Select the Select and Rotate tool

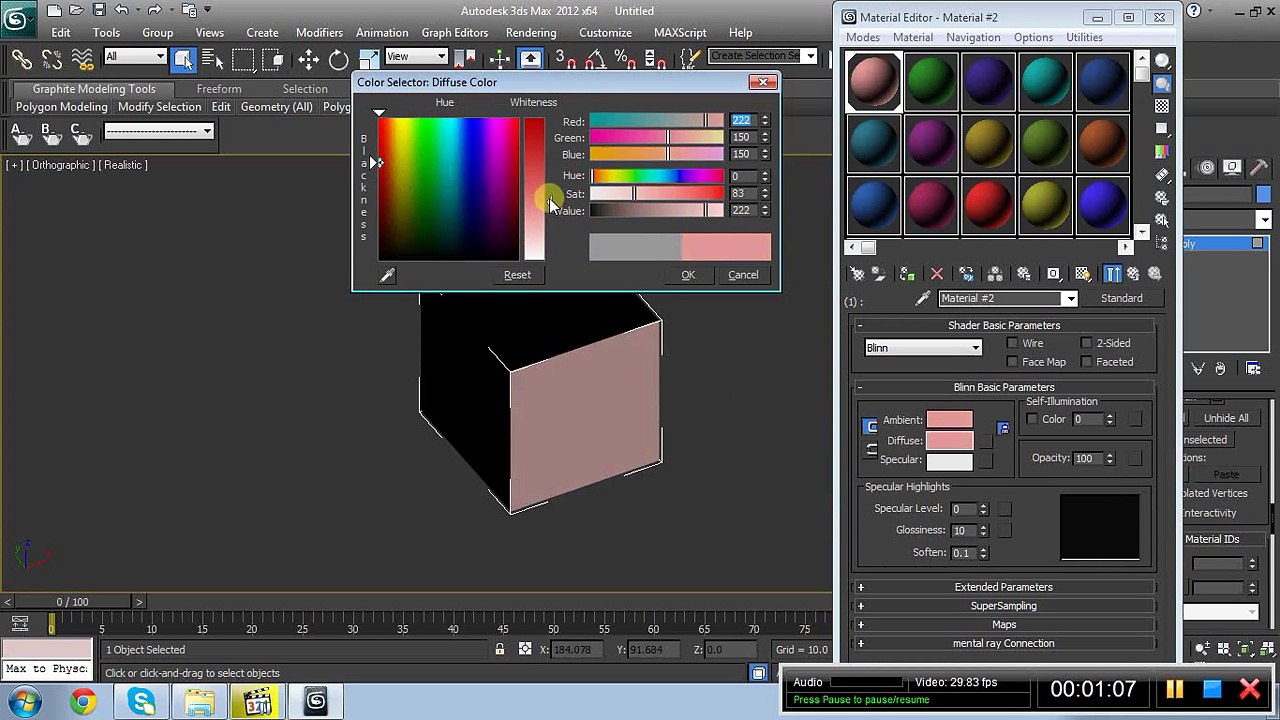[339, 58]
